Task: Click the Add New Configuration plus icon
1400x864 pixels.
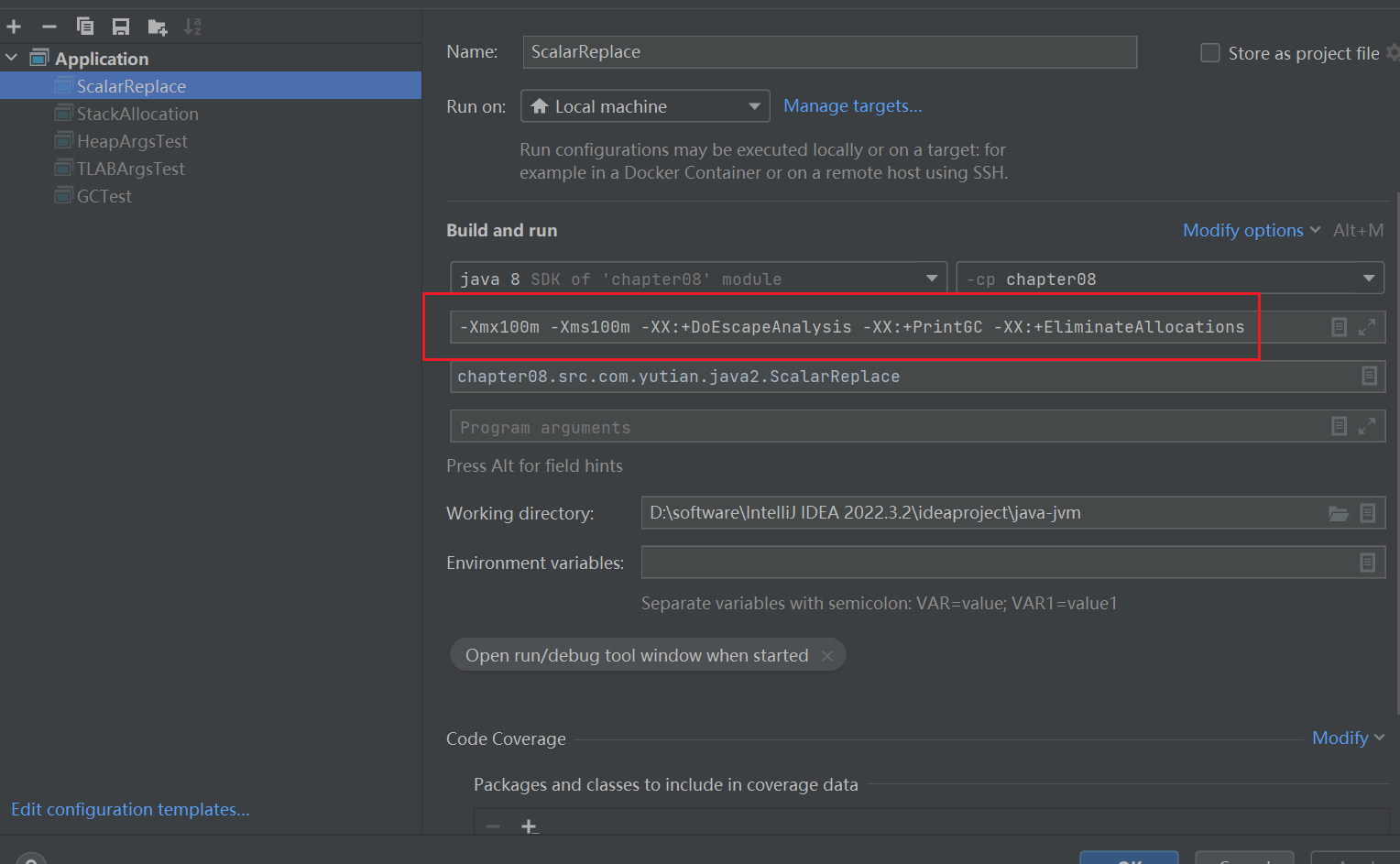Action: point(14,27)
